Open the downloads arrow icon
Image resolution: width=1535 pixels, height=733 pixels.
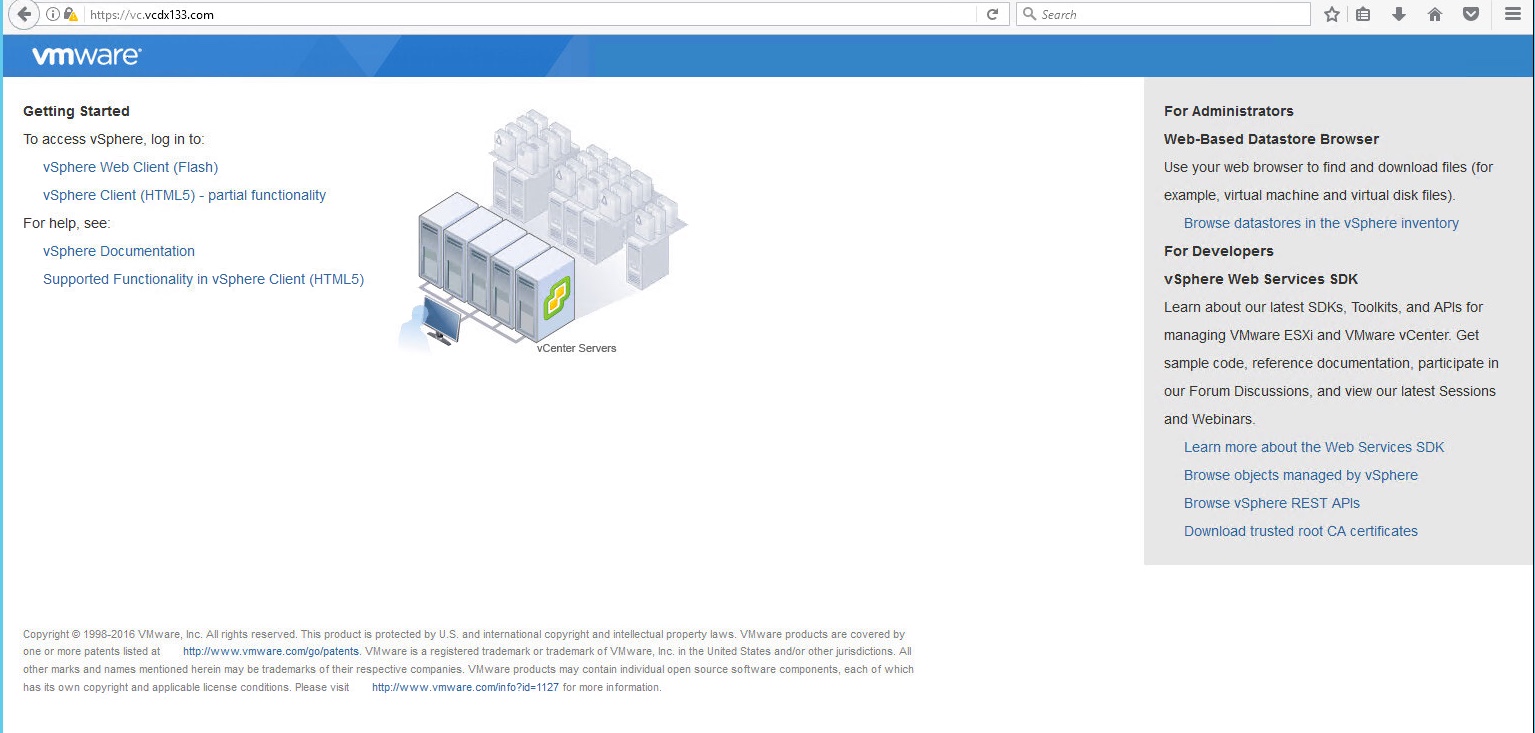(1399, 15)
